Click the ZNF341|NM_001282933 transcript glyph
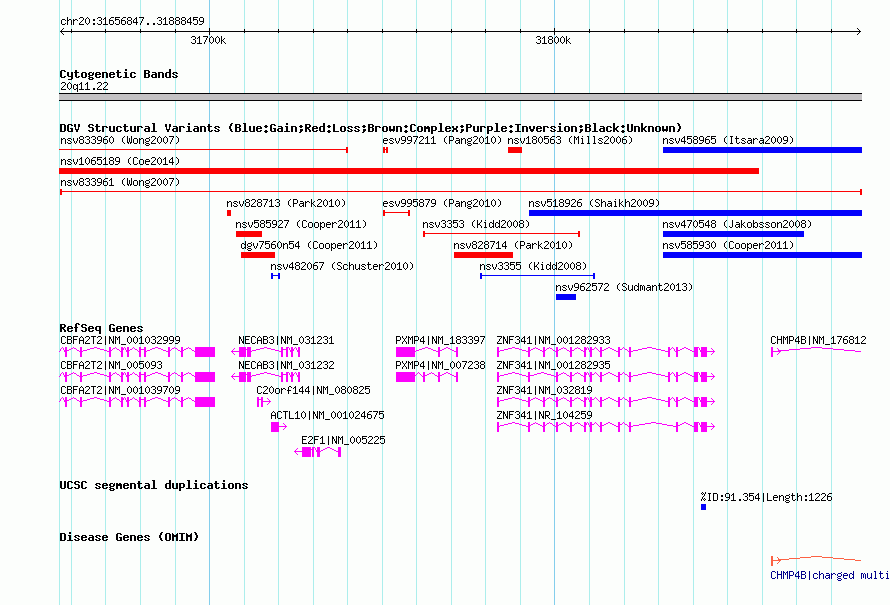The image size is (890, 605). click(606, 352)
